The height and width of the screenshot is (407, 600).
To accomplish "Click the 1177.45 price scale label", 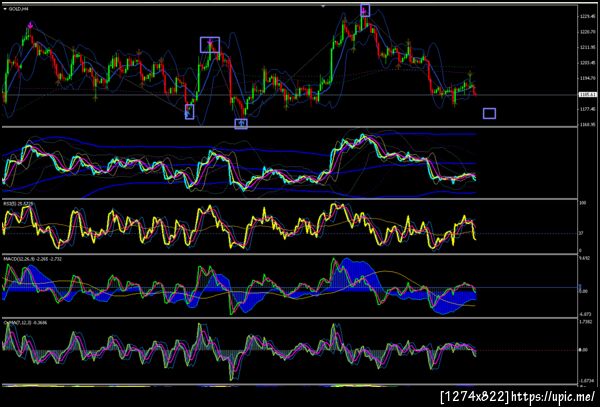I will coord(587,109).
